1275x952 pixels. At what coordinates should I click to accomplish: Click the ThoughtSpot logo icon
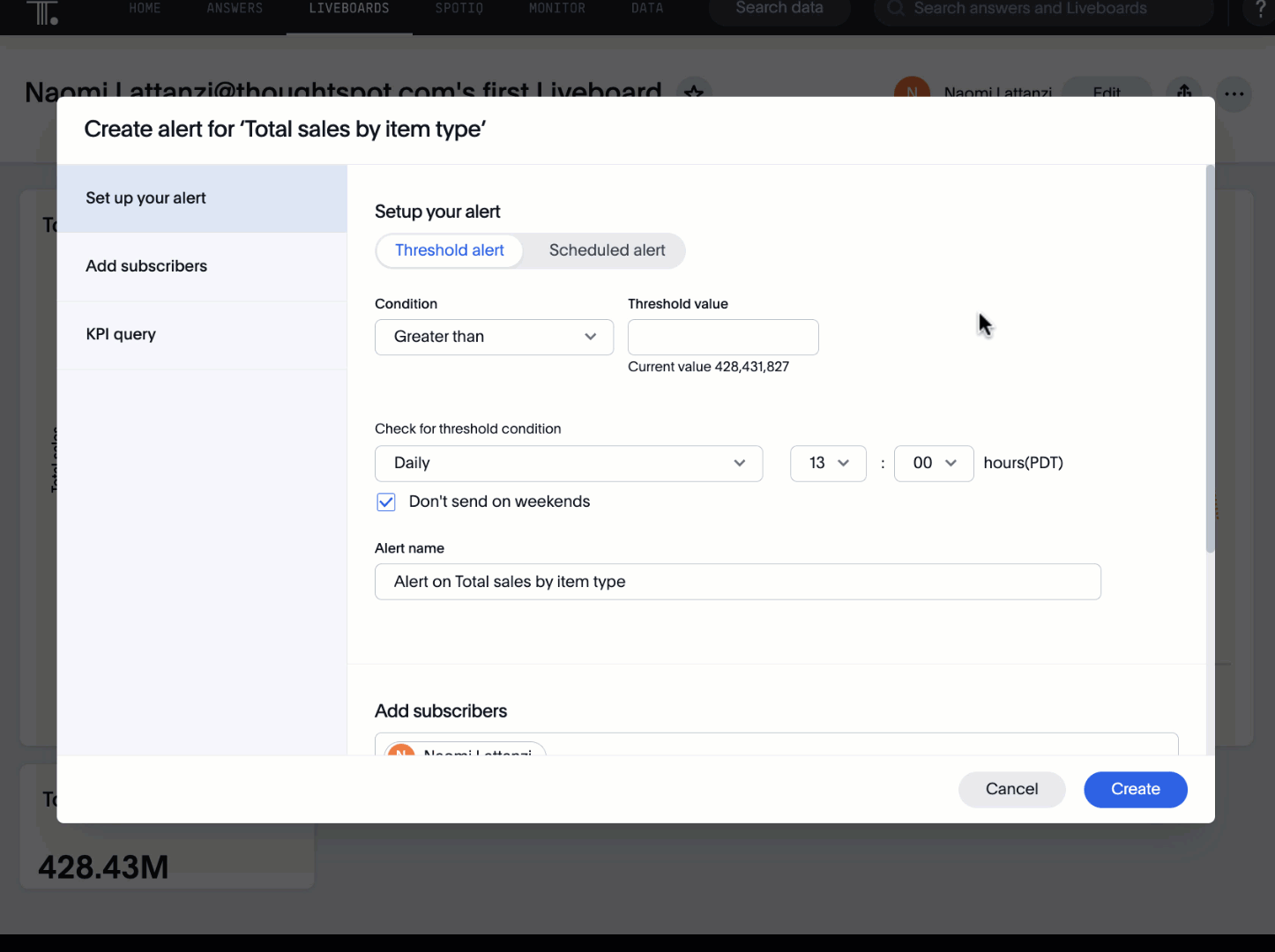tap(41, 12)
